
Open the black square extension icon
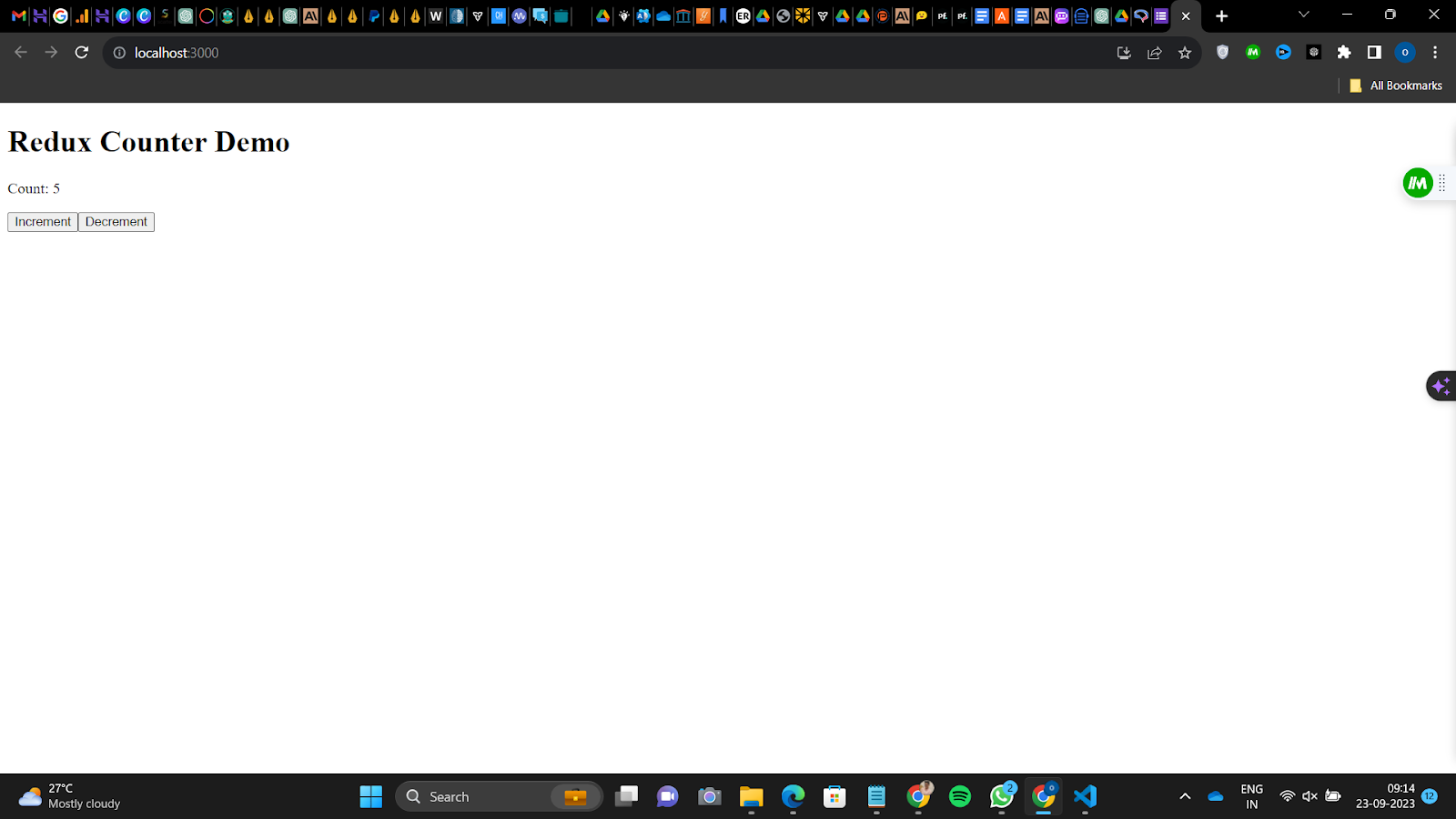1314,53
